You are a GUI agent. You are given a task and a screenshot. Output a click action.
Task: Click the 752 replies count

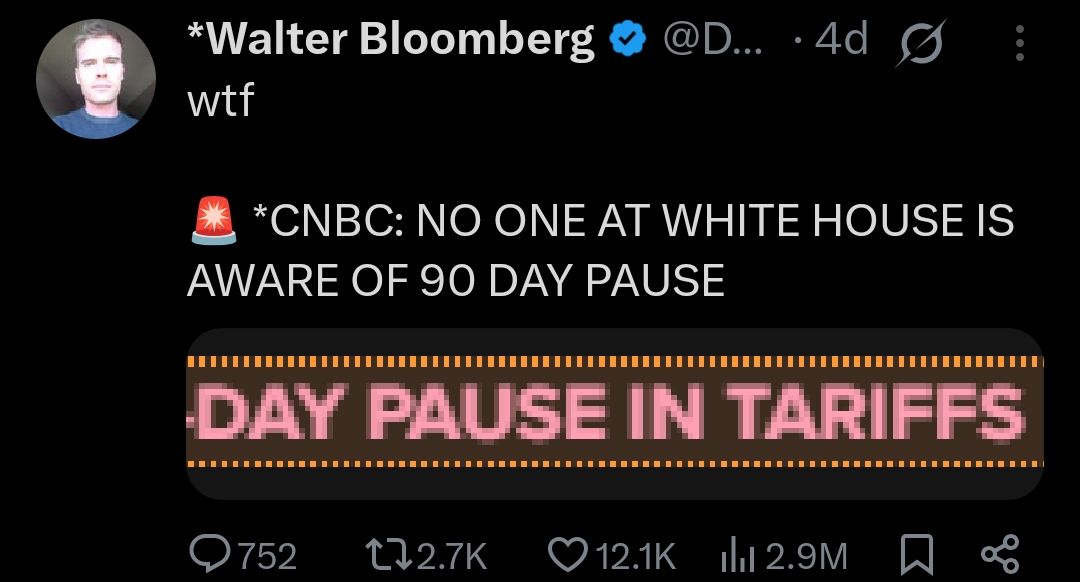266,554
